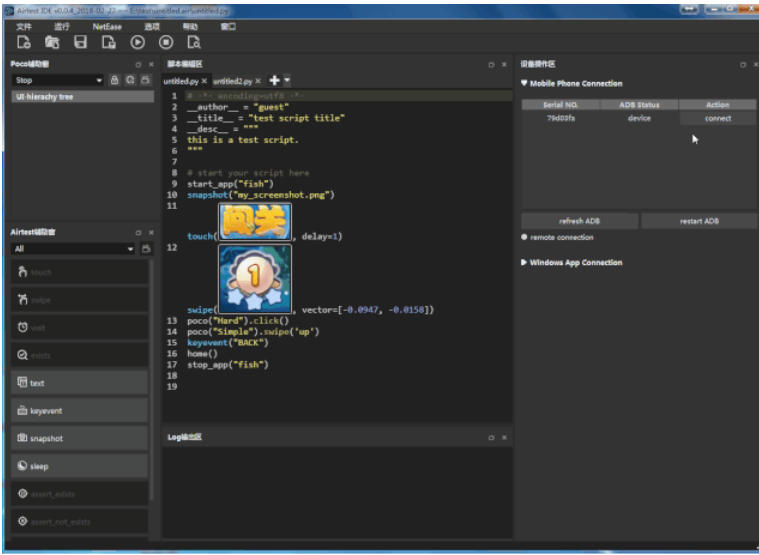Stop the script with the stop icon

pyautogui.click(x=166, y=43)
